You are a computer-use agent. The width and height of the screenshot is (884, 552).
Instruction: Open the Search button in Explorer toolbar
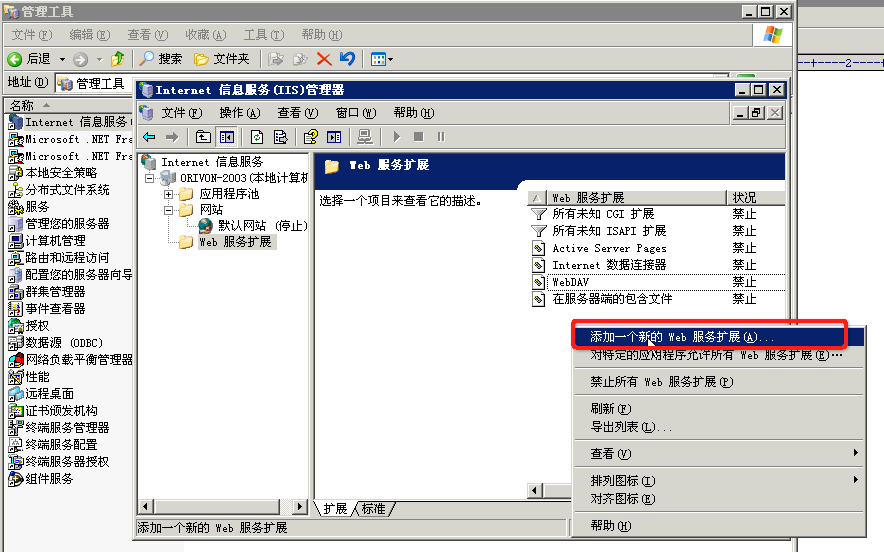coord(162,59)
